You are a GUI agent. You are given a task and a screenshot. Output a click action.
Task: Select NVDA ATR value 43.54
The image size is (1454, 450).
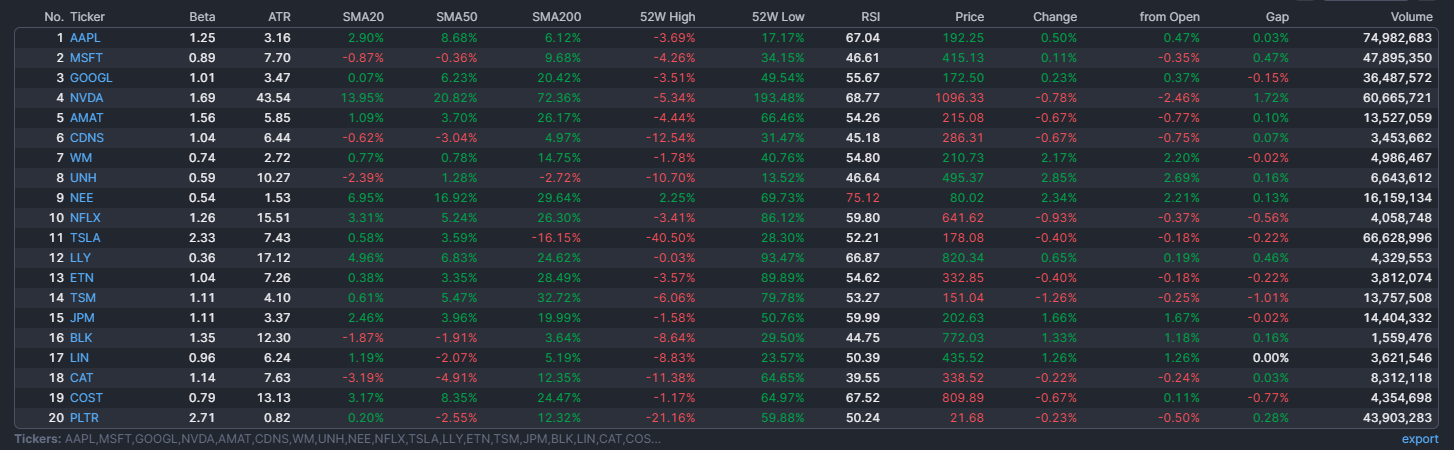(x=274, y=97)
